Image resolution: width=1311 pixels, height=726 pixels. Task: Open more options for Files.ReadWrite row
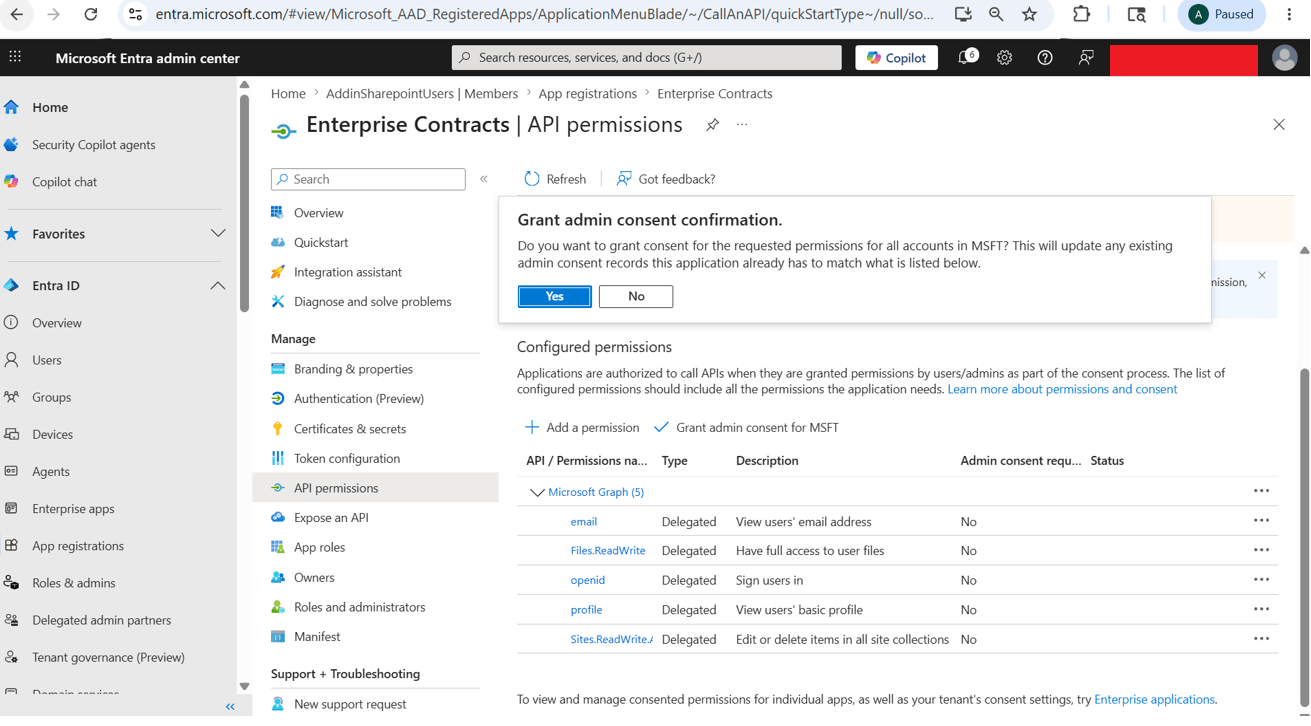tap(1261, 550)
